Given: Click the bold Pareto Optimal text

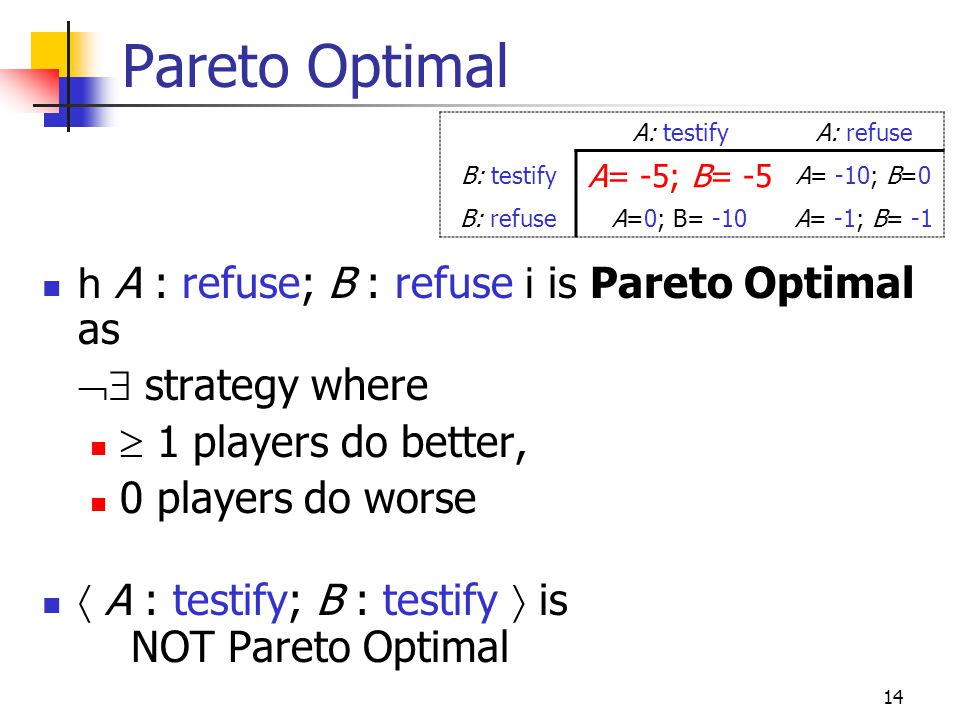Looking at the screenshot, I should coord(752,283).
